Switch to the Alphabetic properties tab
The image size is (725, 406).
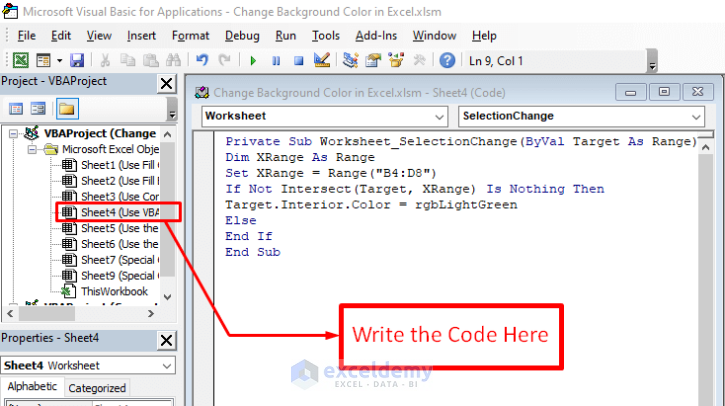click(32, 387)
